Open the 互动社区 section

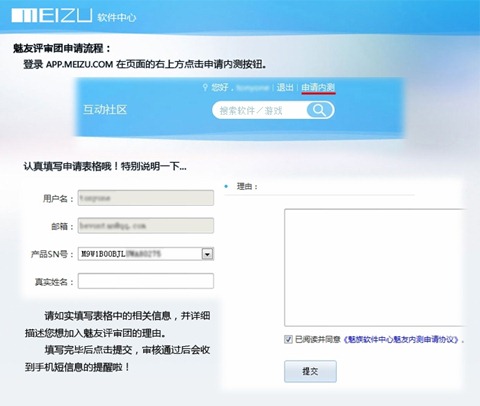105,110
